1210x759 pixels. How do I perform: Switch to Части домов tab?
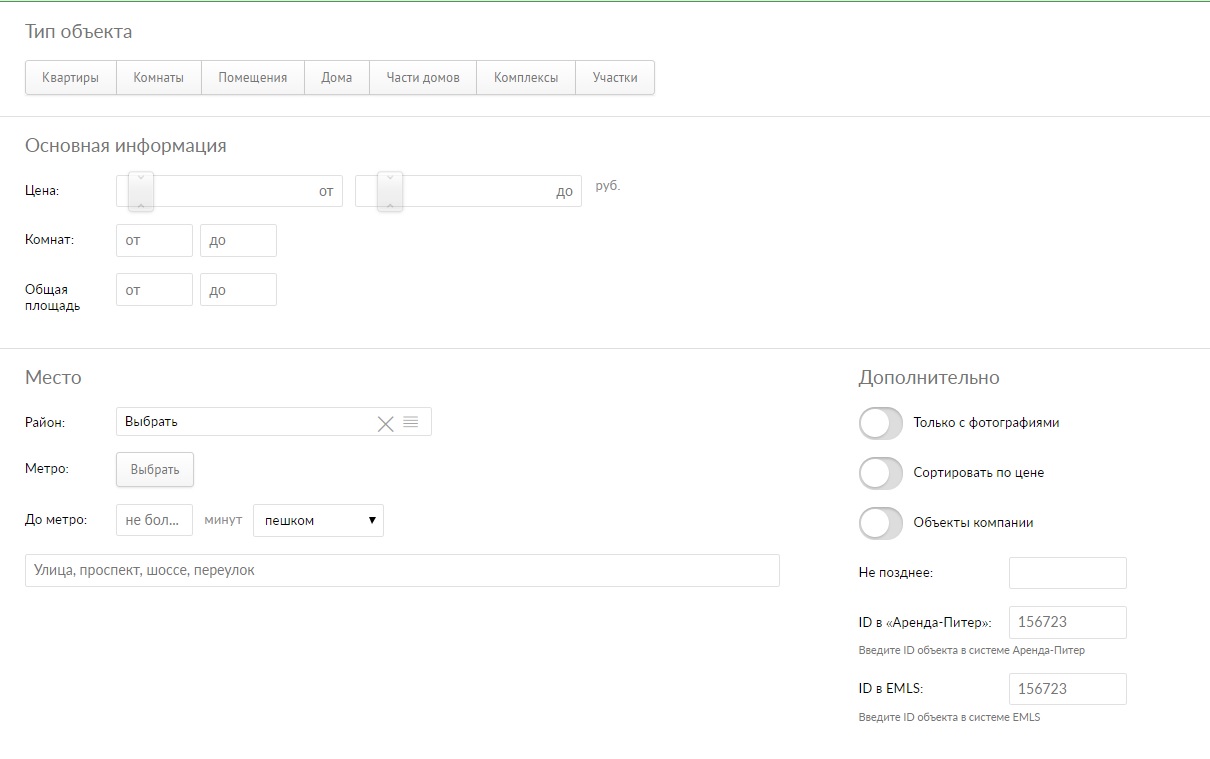point(423,78)
